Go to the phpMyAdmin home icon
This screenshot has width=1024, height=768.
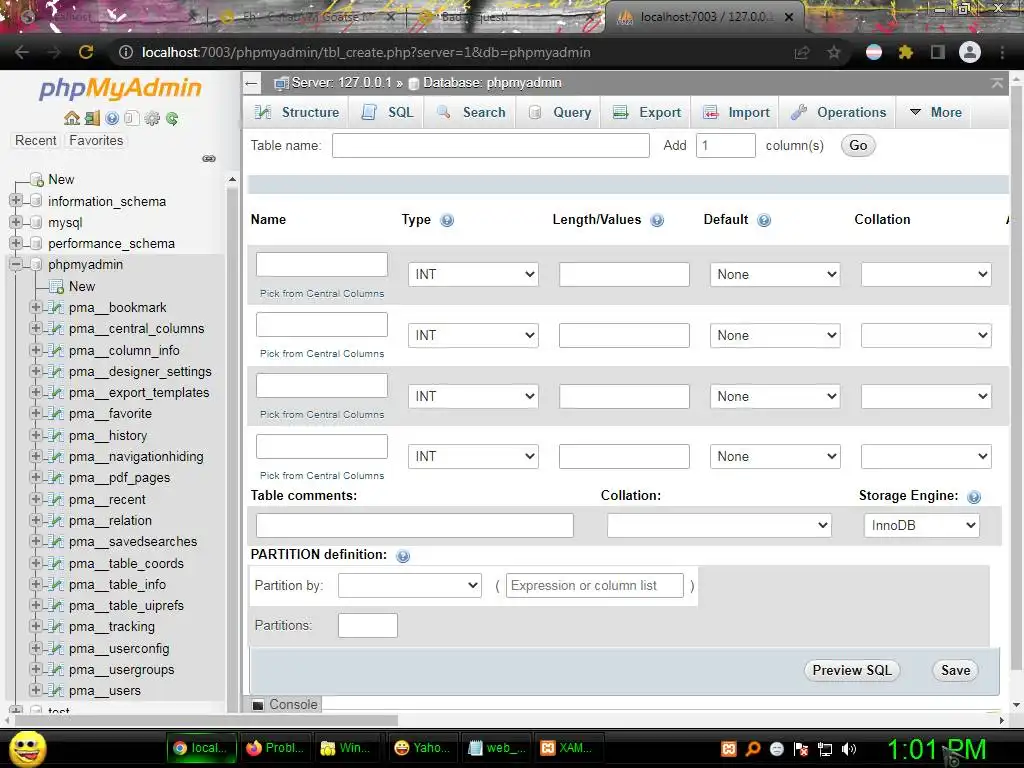coord(72,118)
